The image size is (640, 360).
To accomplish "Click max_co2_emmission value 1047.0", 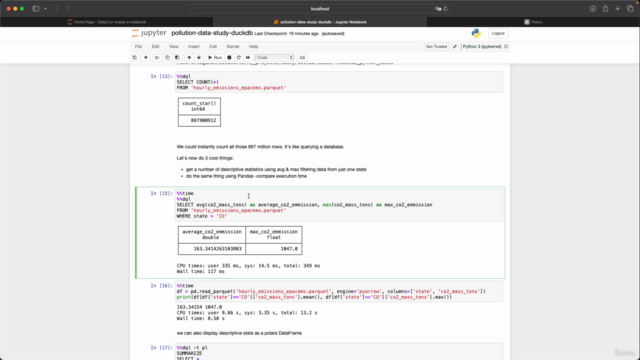I will pyautogui.click(x=289, y=249).
